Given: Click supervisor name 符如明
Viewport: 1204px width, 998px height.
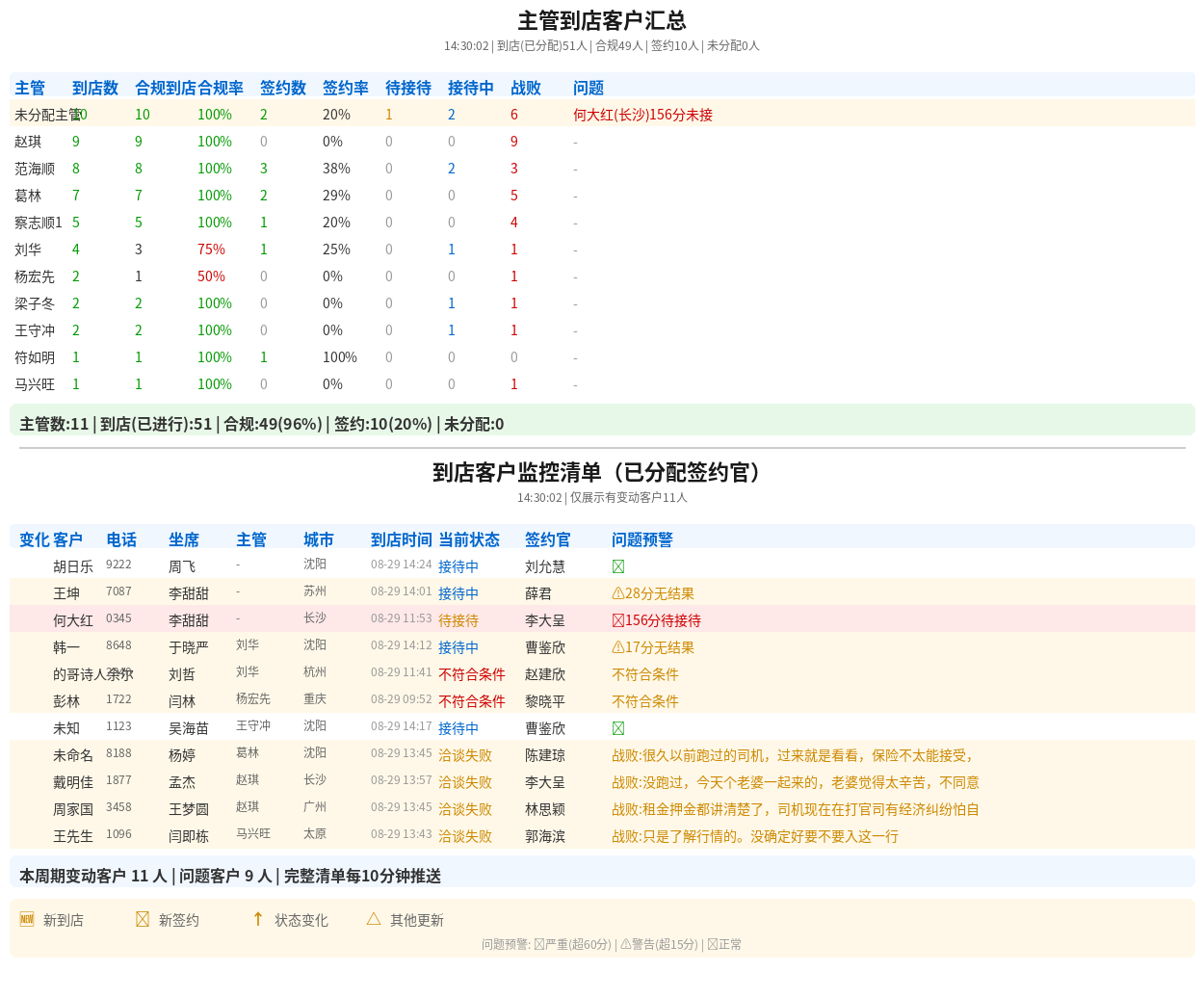Looking at the screenshot, I should pyautogui.click(x=35, y=357).
